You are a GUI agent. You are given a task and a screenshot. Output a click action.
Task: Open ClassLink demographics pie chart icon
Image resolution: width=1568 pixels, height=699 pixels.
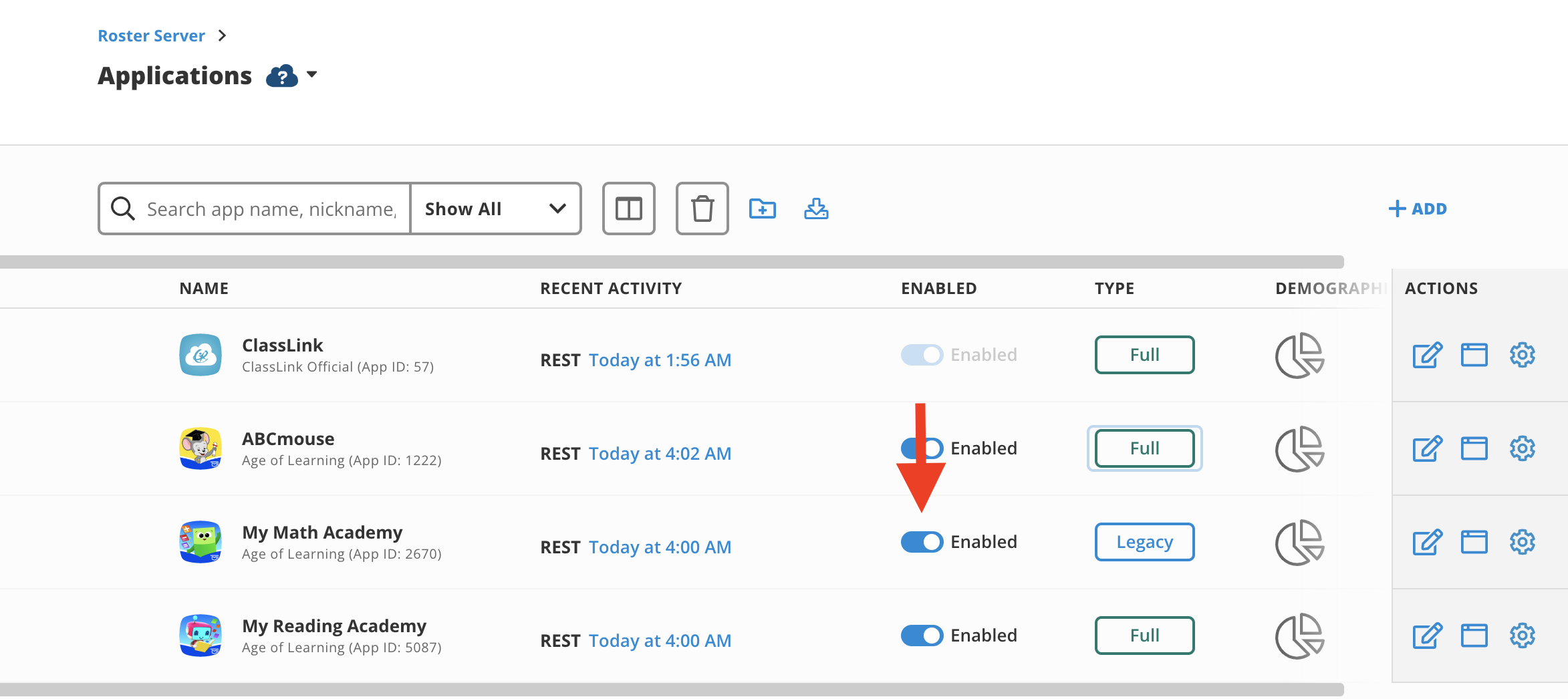pos(1299,356)
